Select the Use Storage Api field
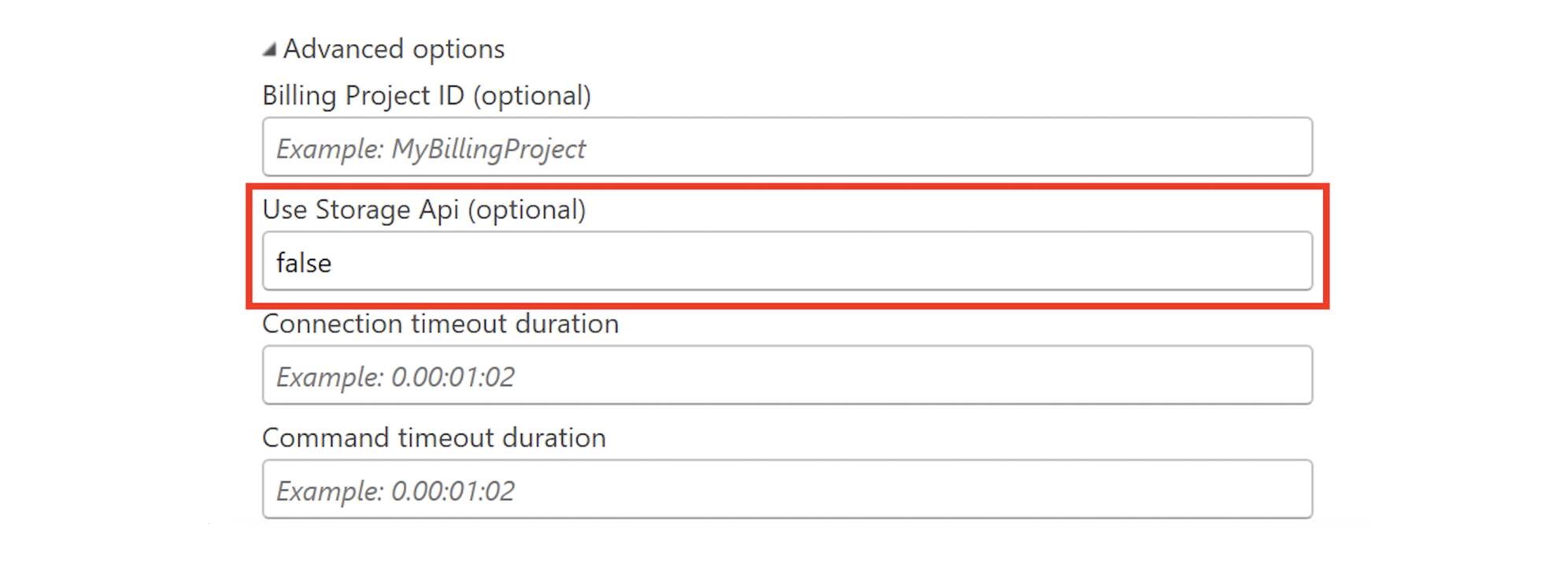 787,261
